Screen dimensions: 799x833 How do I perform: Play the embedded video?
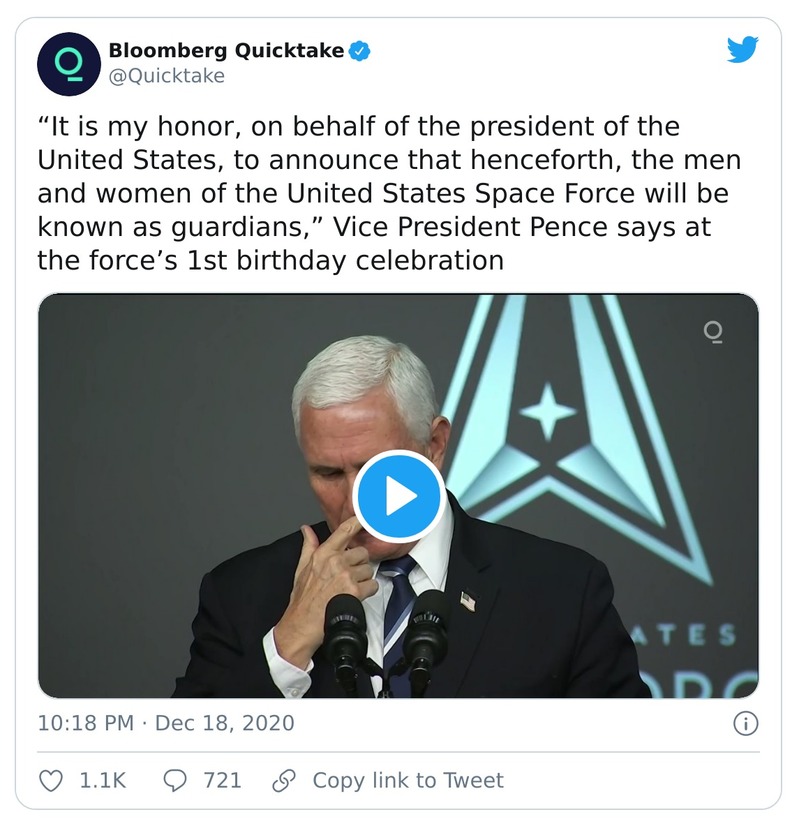click(x=399, y=496)
